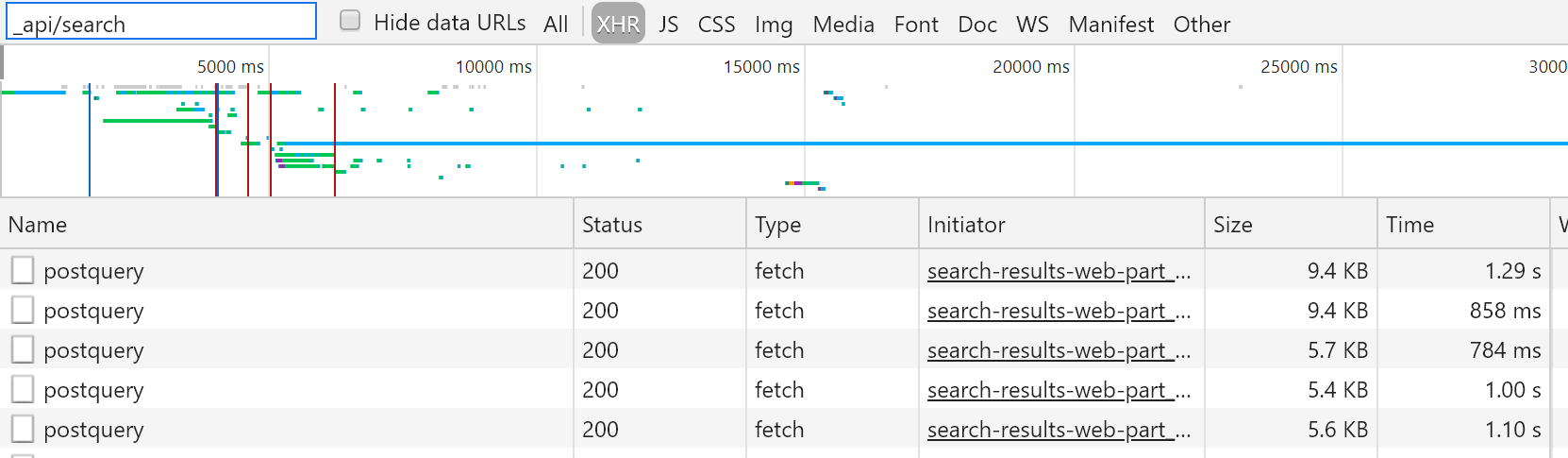Toggle the Hide data URLs checkbox
The image size is (1568, 458).
pyautogui.click(x=350, y=21)
